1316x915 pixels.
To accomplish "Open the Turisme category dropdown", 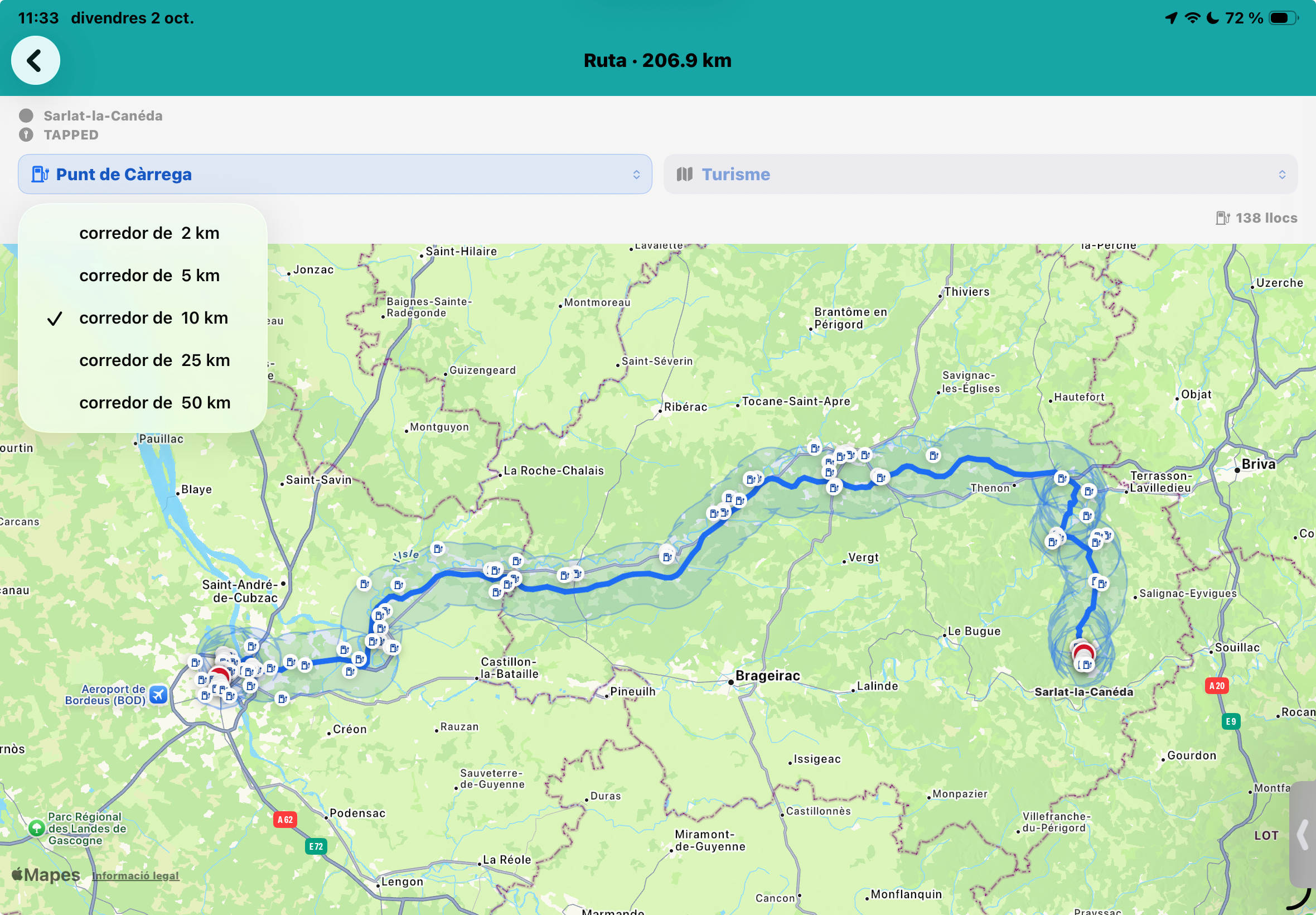I will coord(980,174).
